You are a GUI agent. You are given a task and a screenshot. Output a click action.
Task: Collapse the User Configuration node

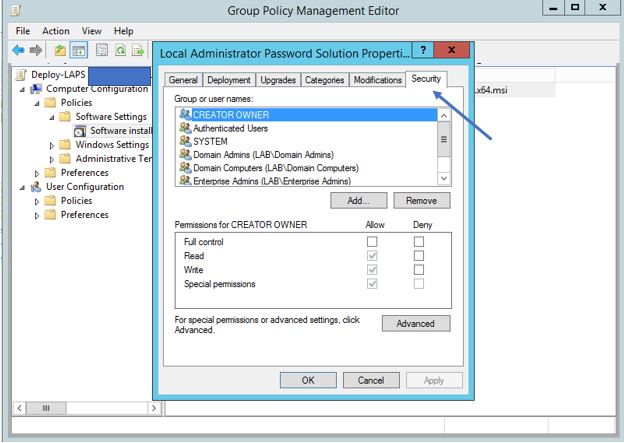(x=22, y=188)
